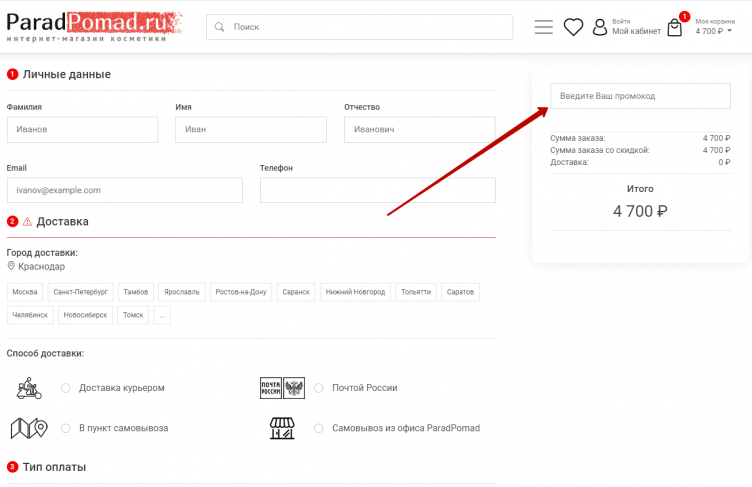Select Доставка курьером radio button
This screenshot has height=487, width=752.
(65, 388)
